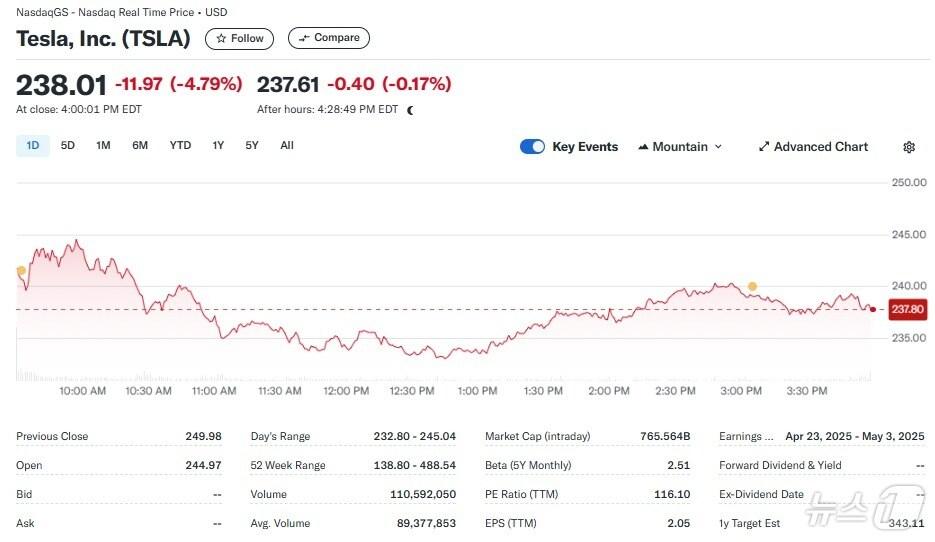Switch to the 5D time range

pyautogui.click(x=68, y=146)
